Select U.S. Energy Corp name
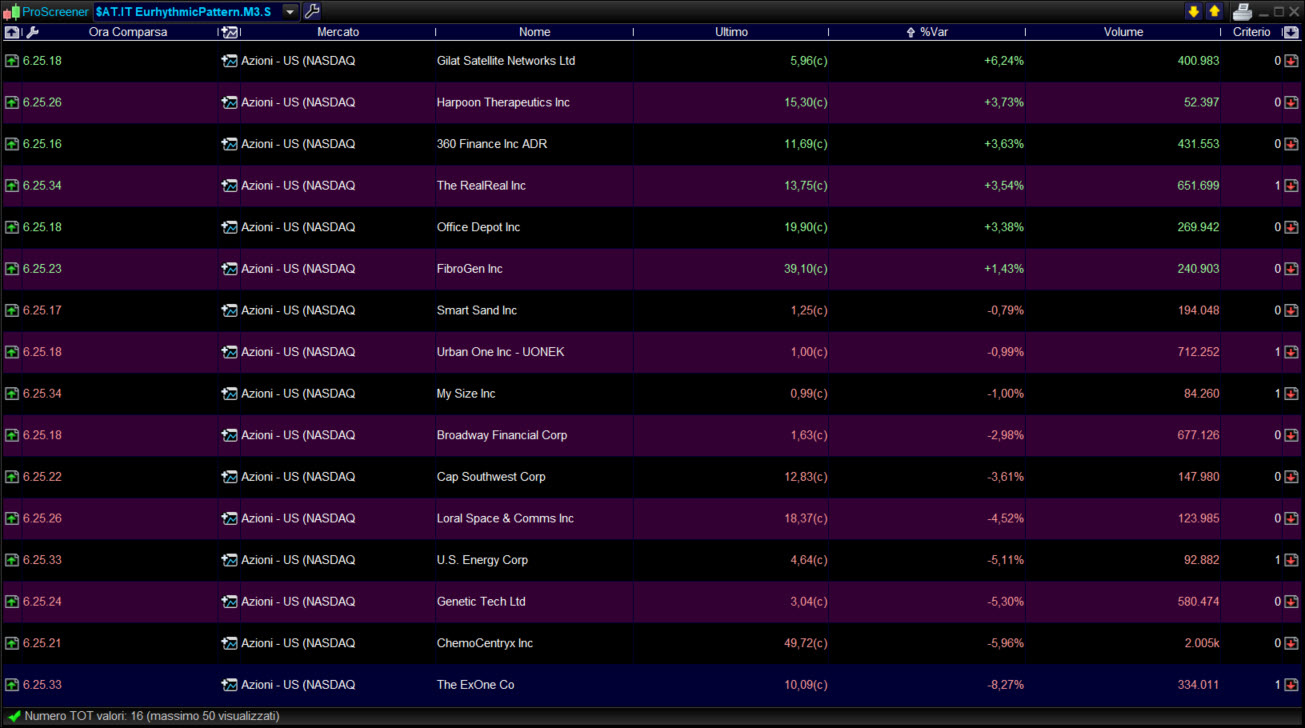The width and height of the screenshot is (1305, 728). (x=482, y=560)
